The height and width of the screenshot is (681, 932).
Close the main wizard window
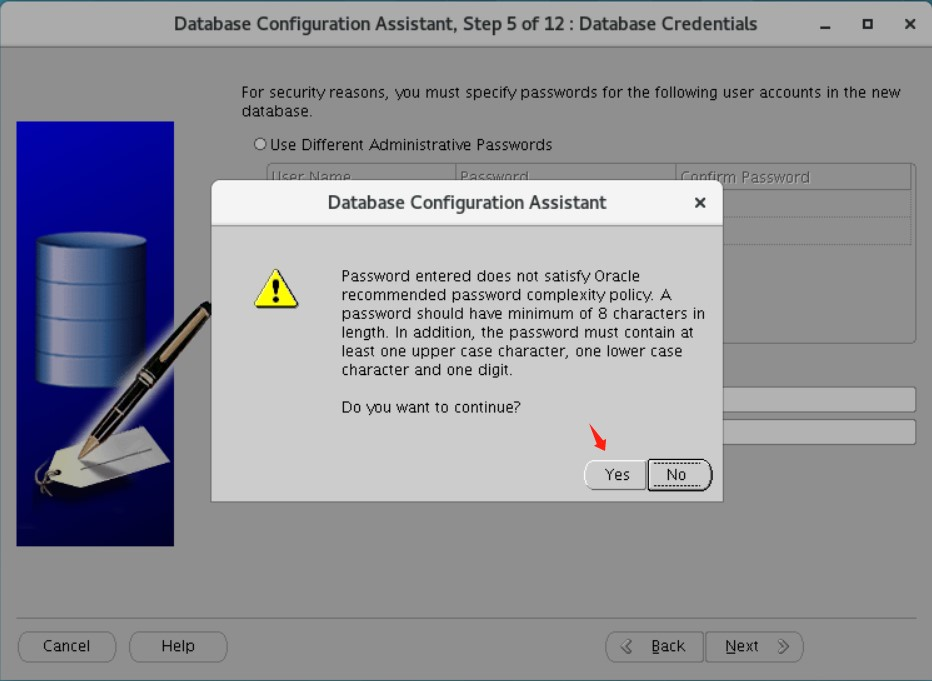pos(910,24)
